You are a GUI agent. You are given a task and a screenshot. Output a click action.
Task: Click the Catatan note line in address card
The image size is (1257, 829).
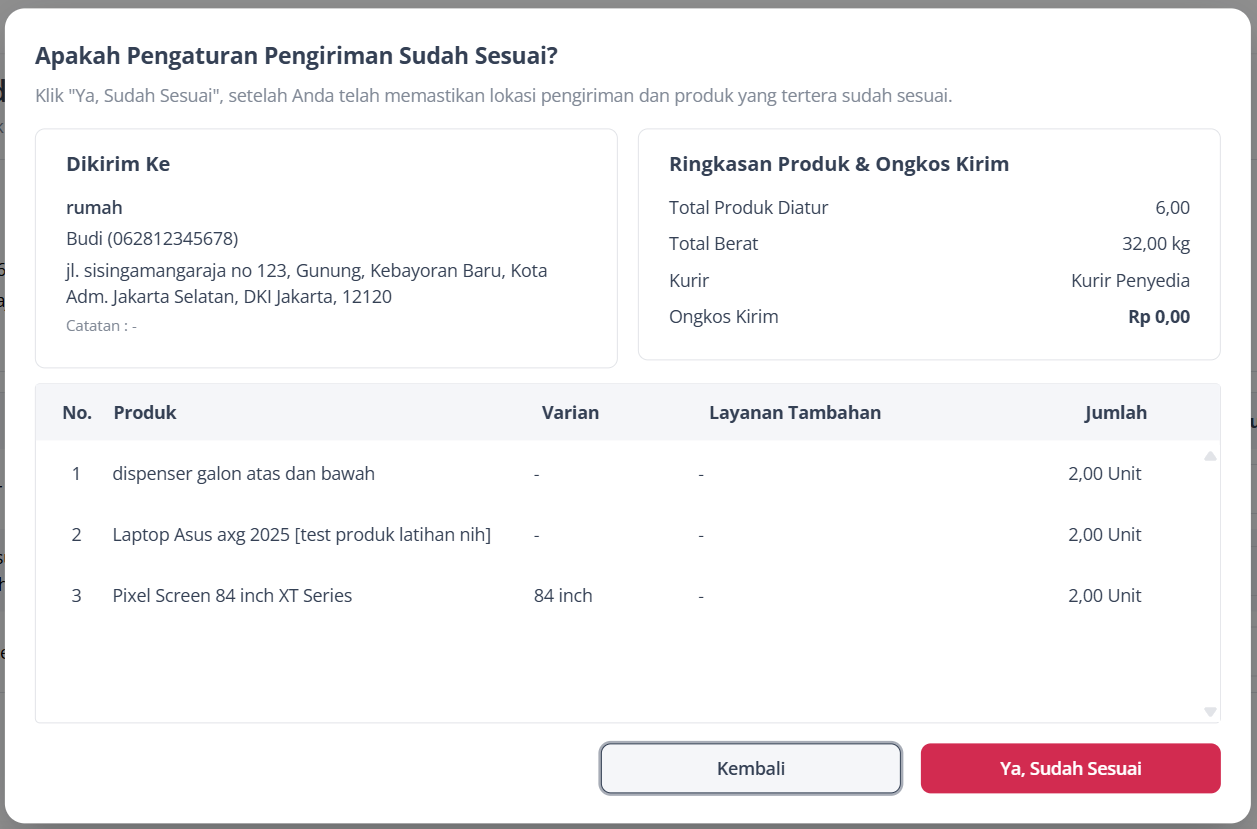(x=101, y=326)
